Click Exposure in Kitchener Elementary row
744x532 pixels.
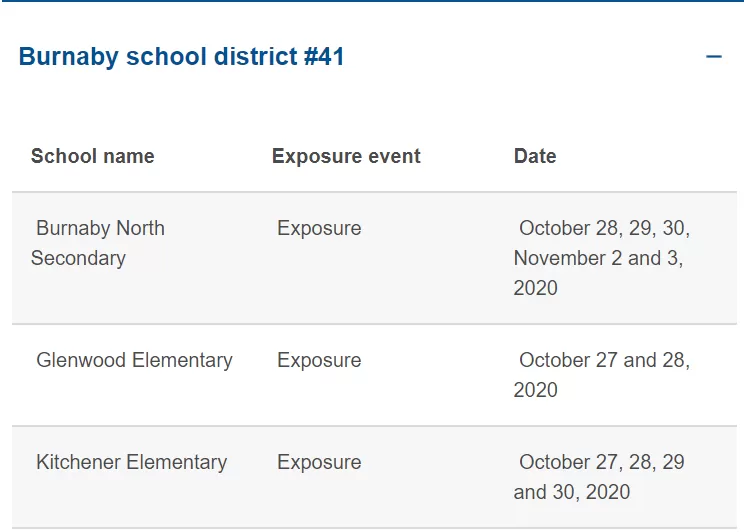tap(319, 462)
